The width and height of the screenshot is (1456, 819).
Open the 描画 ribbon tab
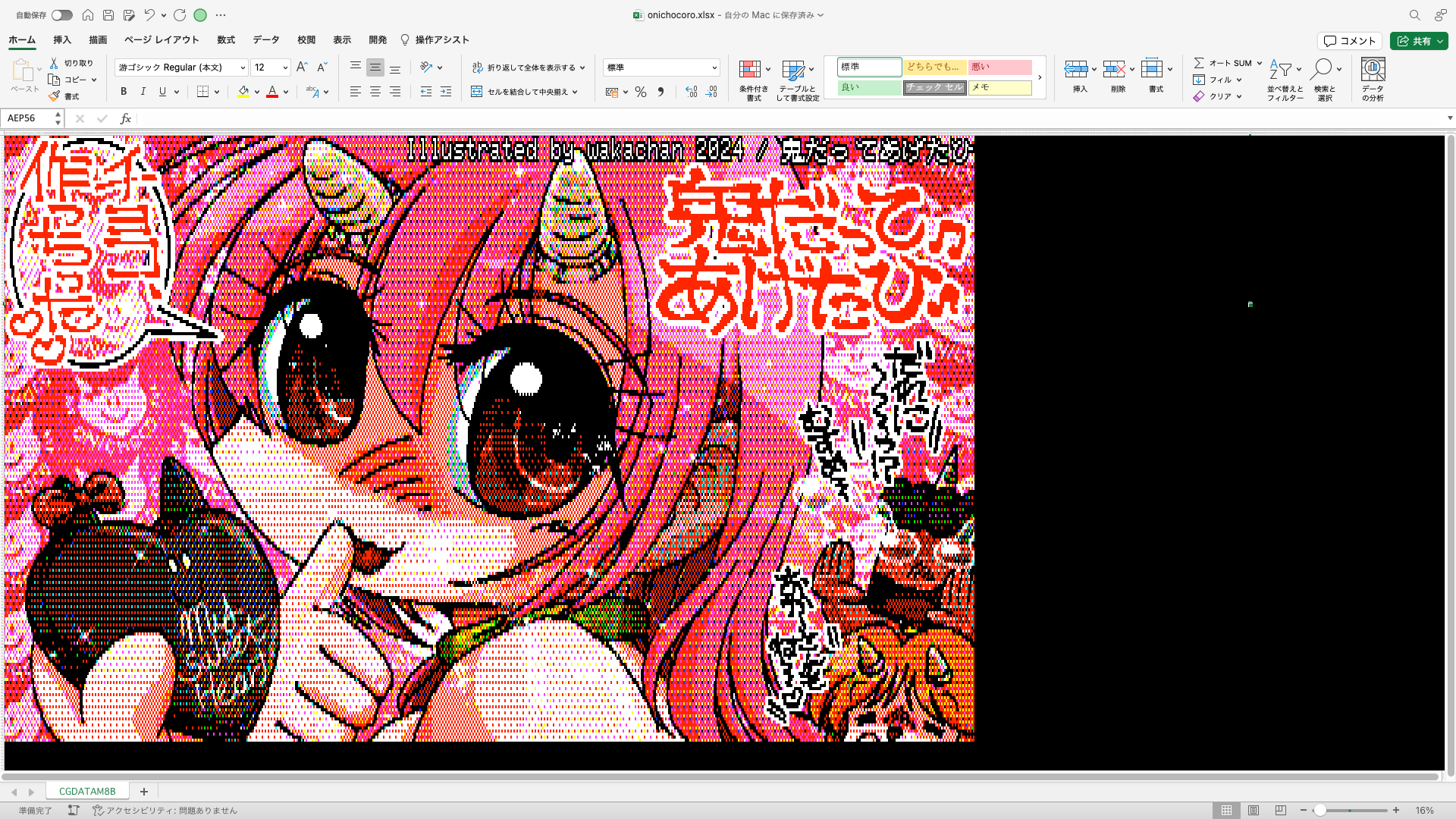98,39
